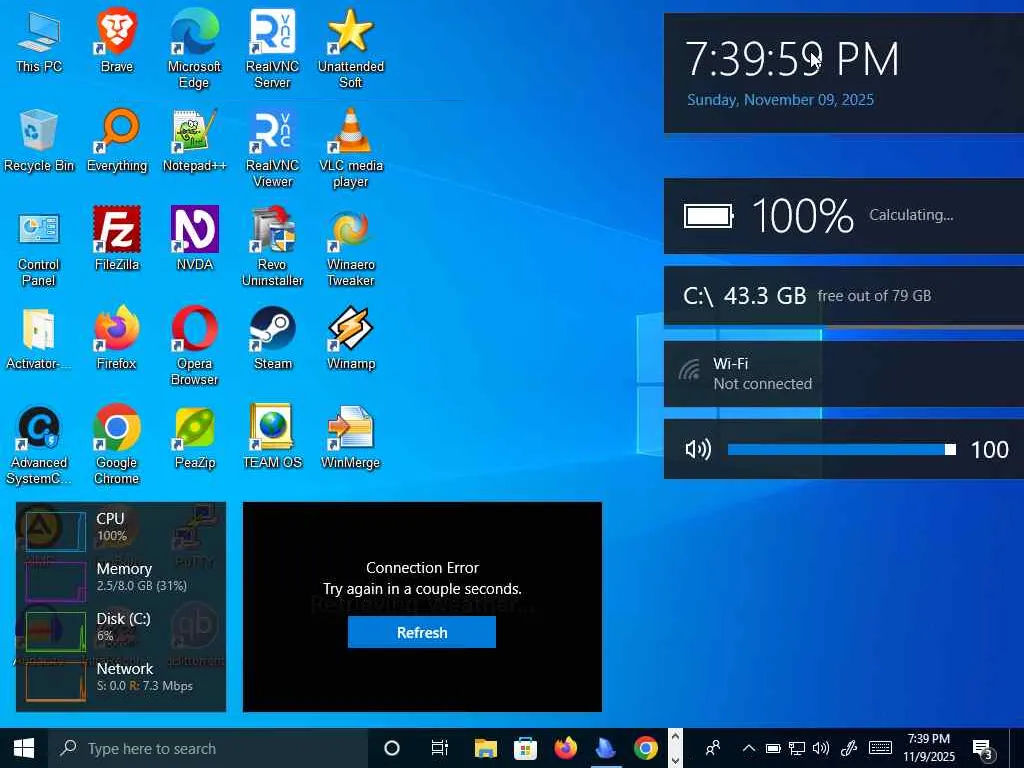Open the taskbar clock and date

[929, 748]
